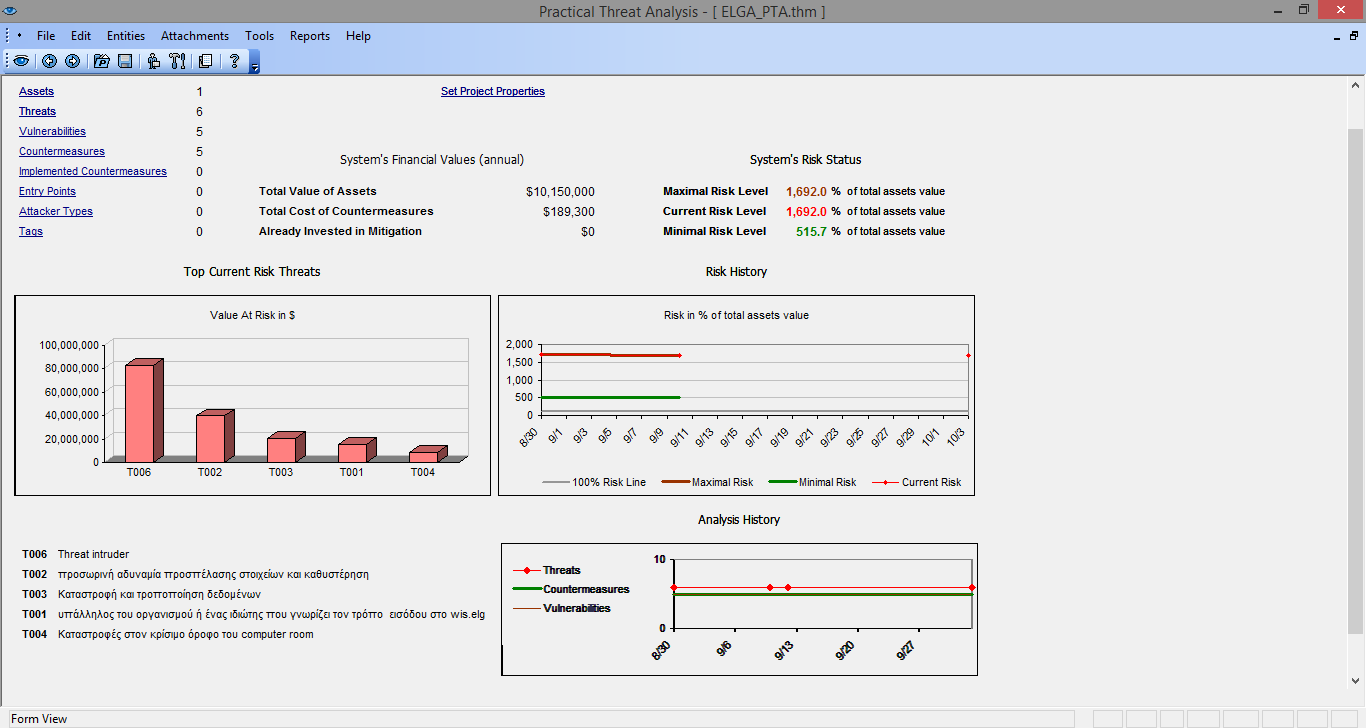This screenshot has width=1366, height=728.
Task: Open a project file using the folder icon
Action: coord(101,61)
